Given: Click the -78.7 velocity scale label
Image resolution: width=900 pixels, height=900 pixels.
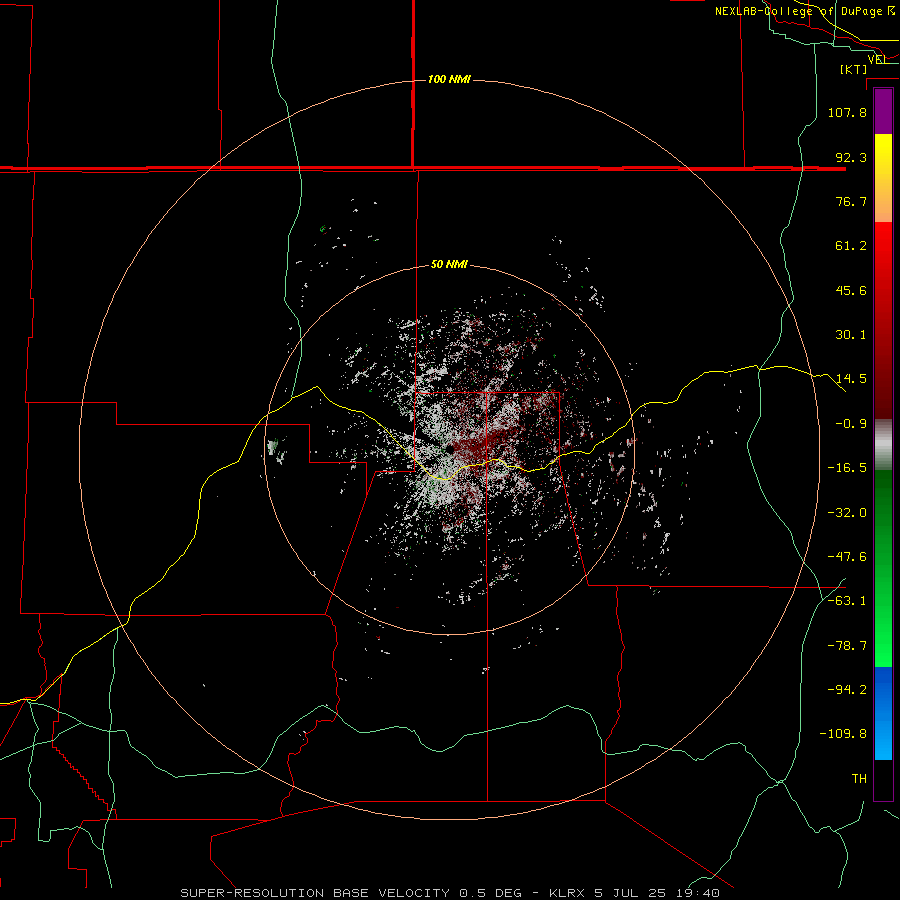Looking at the screenshot, I should [847, 646].
